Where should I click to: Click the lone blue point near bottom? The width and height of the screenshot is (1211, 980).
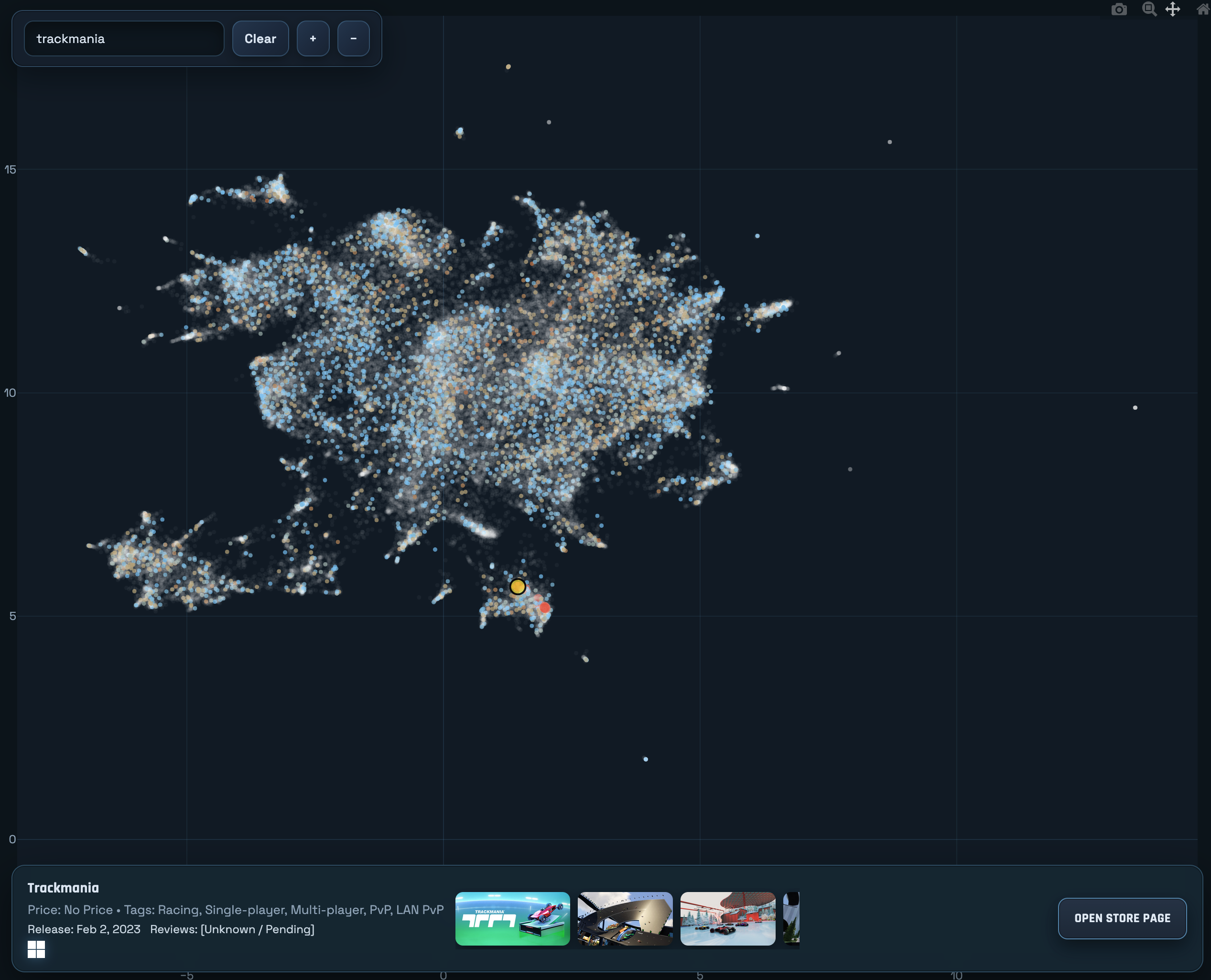[x=646, y=759]
